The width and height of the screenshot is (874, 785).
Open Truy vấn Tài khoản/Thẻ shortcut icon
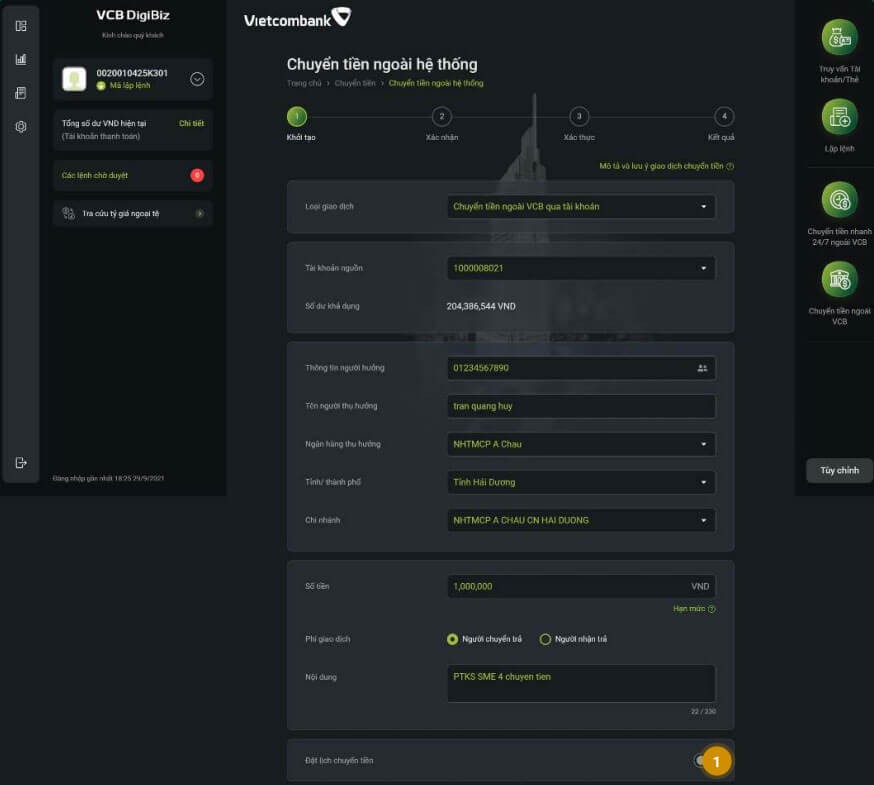(839, 38)
